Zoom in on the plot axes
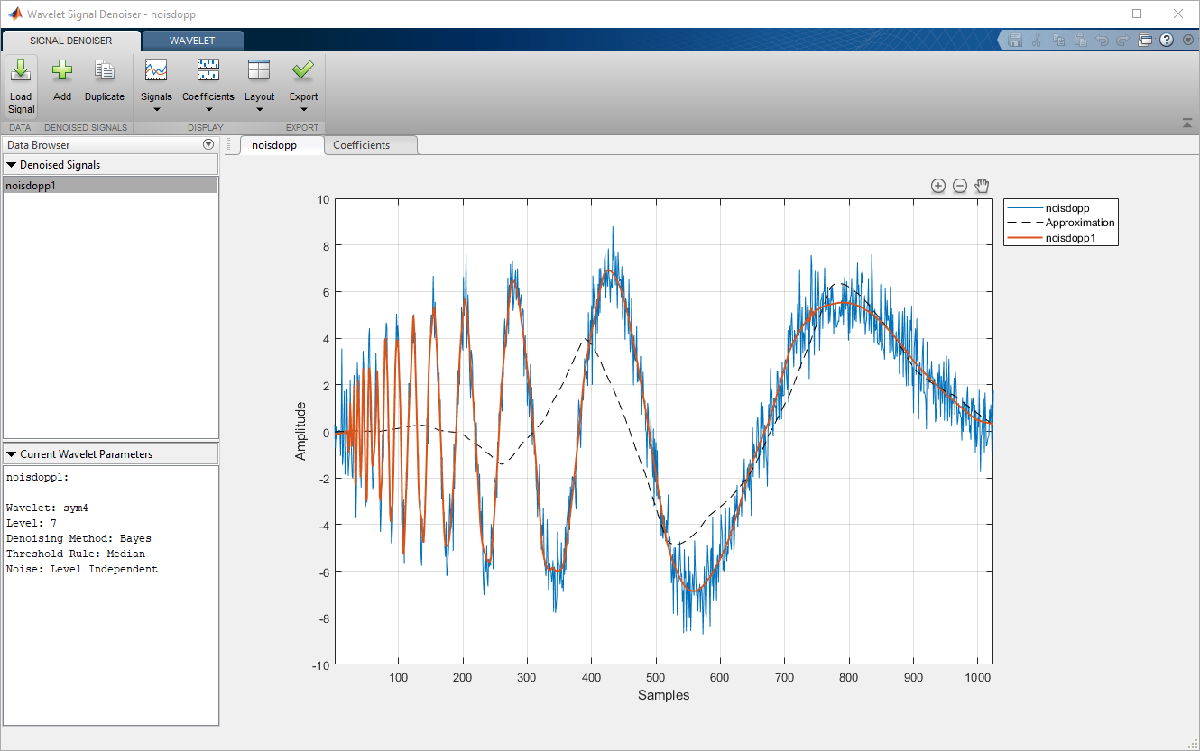Screen dimensions: 1200x751 pos(938,186)
